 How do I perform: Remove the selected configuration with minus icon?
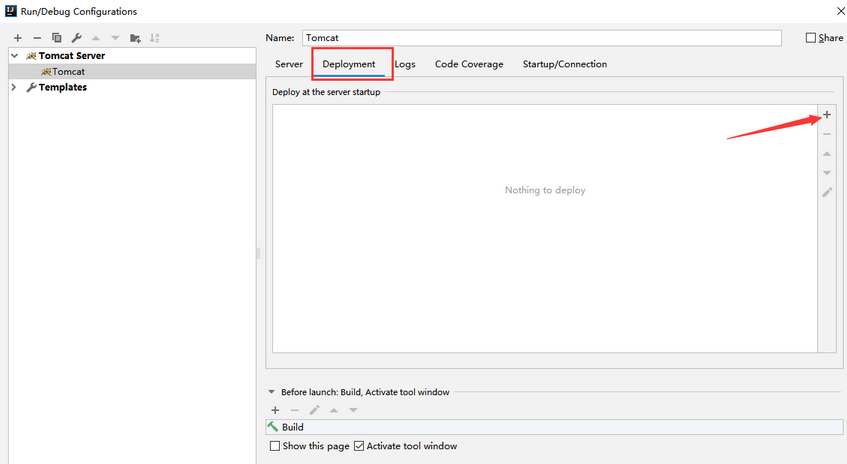point(37,38)
